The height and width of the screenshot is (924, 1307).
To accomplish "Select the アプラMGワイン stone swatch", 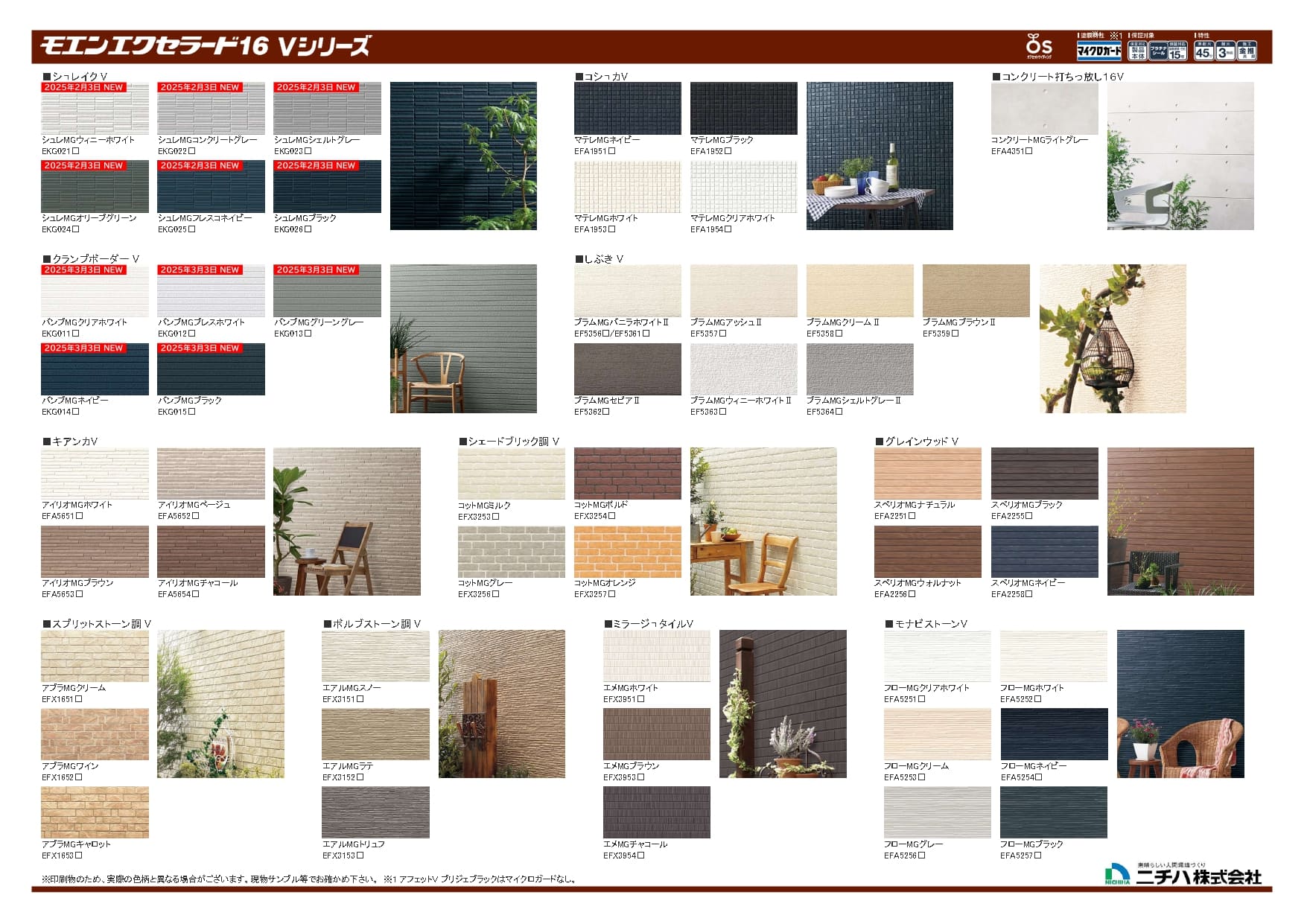I will (x=95, y=733).
